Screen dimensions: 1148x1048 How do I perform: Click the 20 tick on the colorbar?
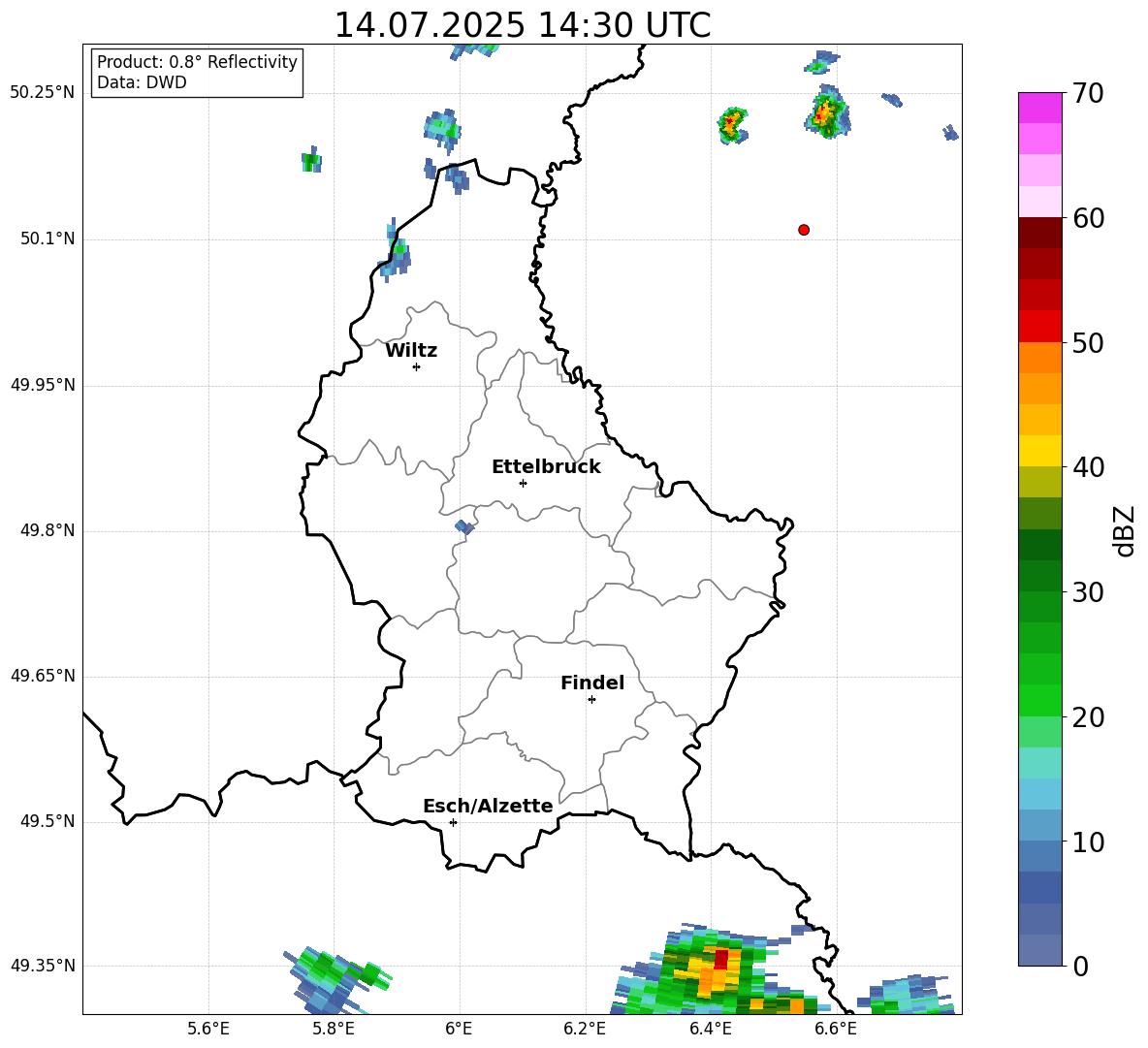[1088, 717]
